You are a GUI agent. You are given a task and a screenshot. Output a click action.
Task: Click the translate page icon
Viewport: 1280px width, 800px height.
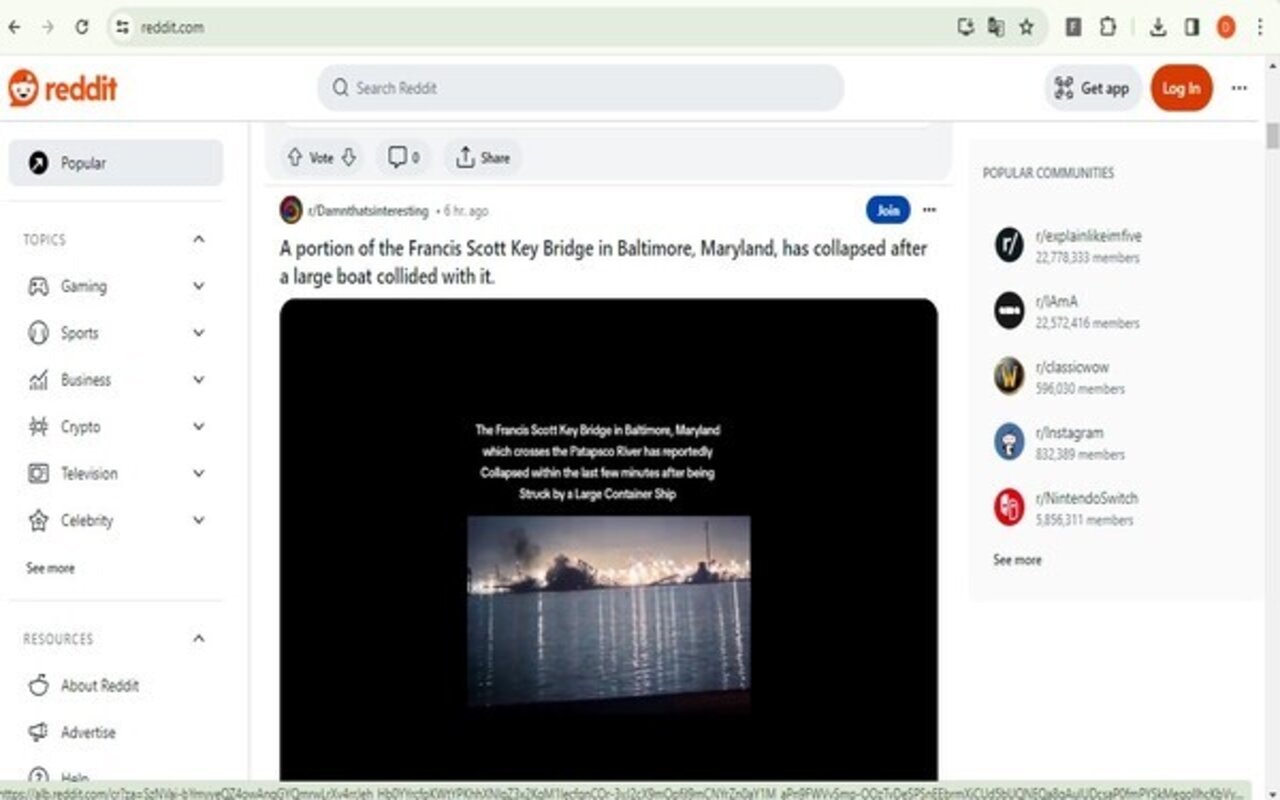point(996,28)
